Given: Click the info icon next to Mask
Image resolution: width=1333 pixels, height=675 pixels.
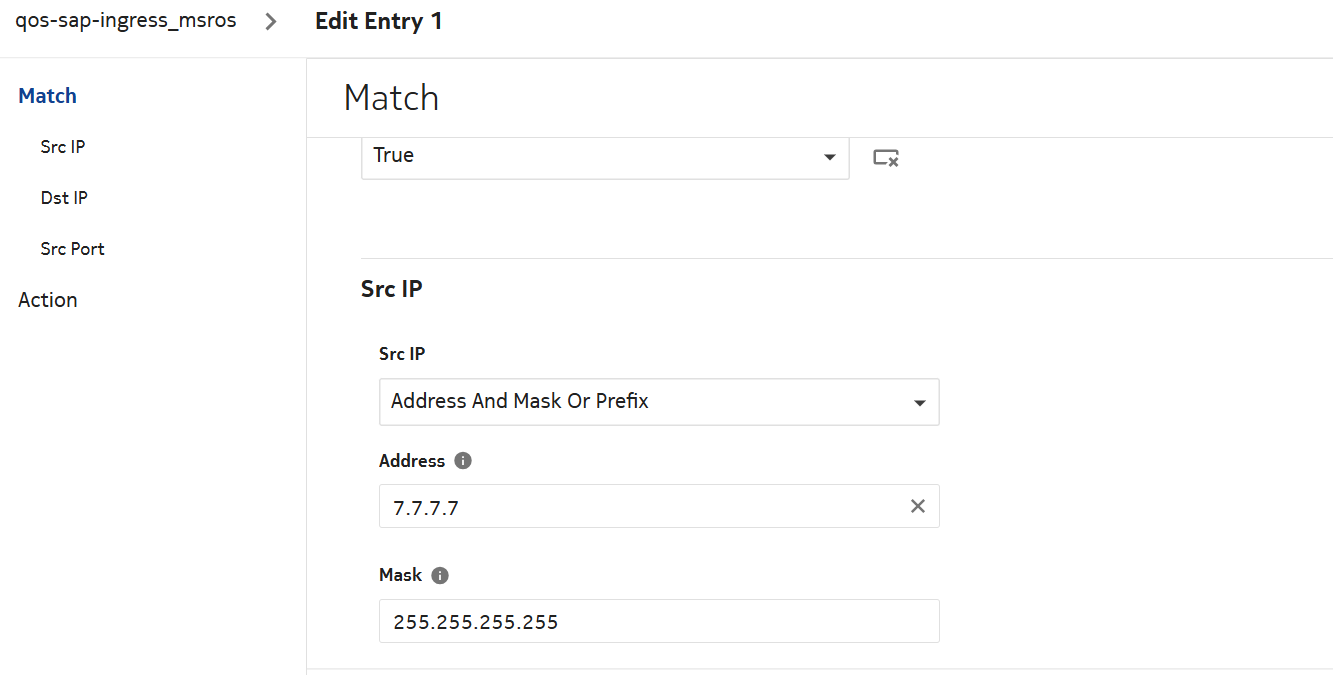Looking at the screenshot, I should pyautogui.click(x=440, y=576).
